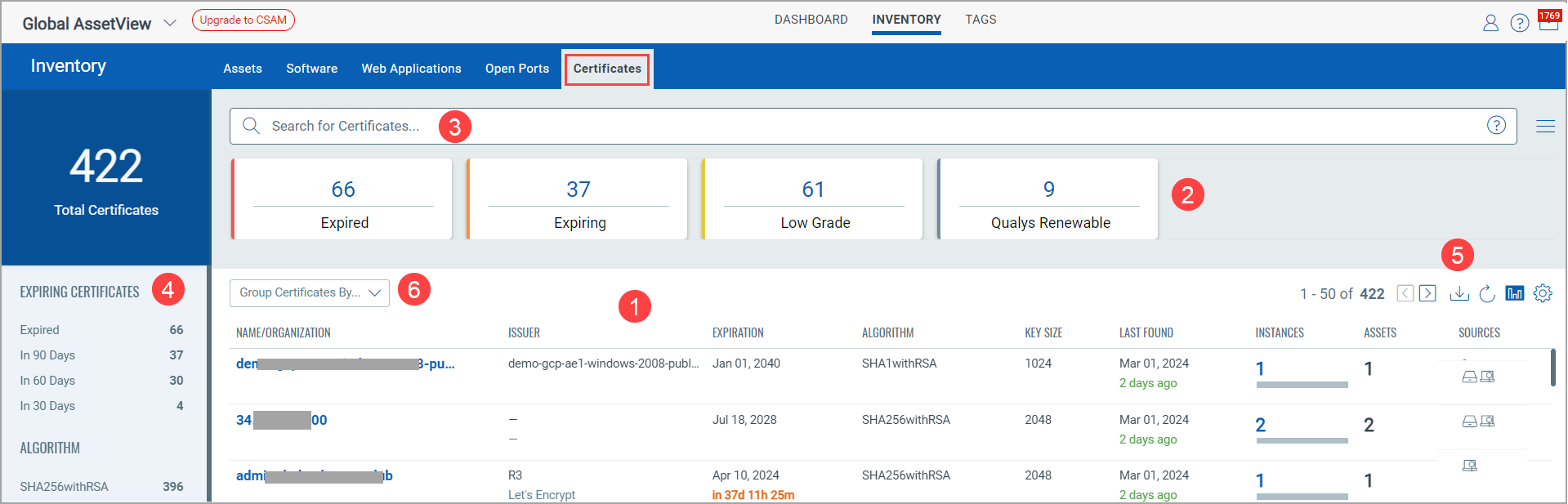Click the key size 1024 cell
1568x504 pixels.
point(1039,364)
